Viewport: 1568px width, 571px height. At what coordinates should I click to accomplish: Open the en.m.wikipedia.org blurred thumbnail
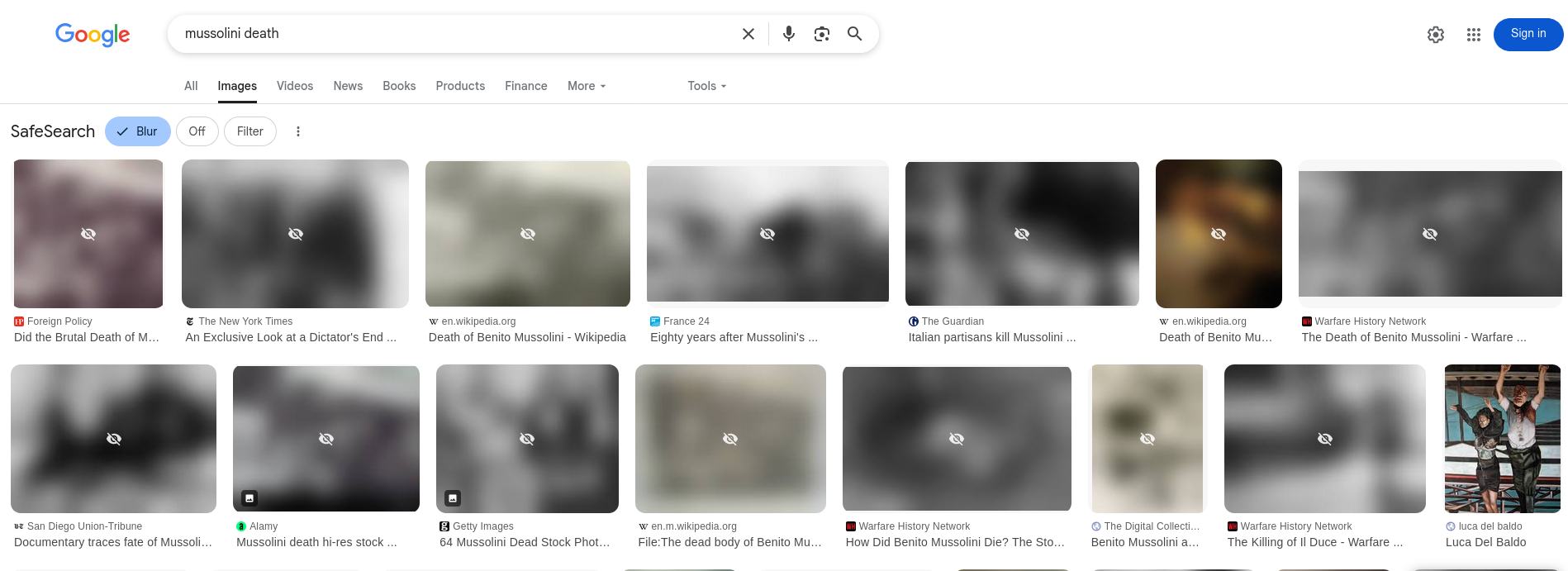point(730,439)
